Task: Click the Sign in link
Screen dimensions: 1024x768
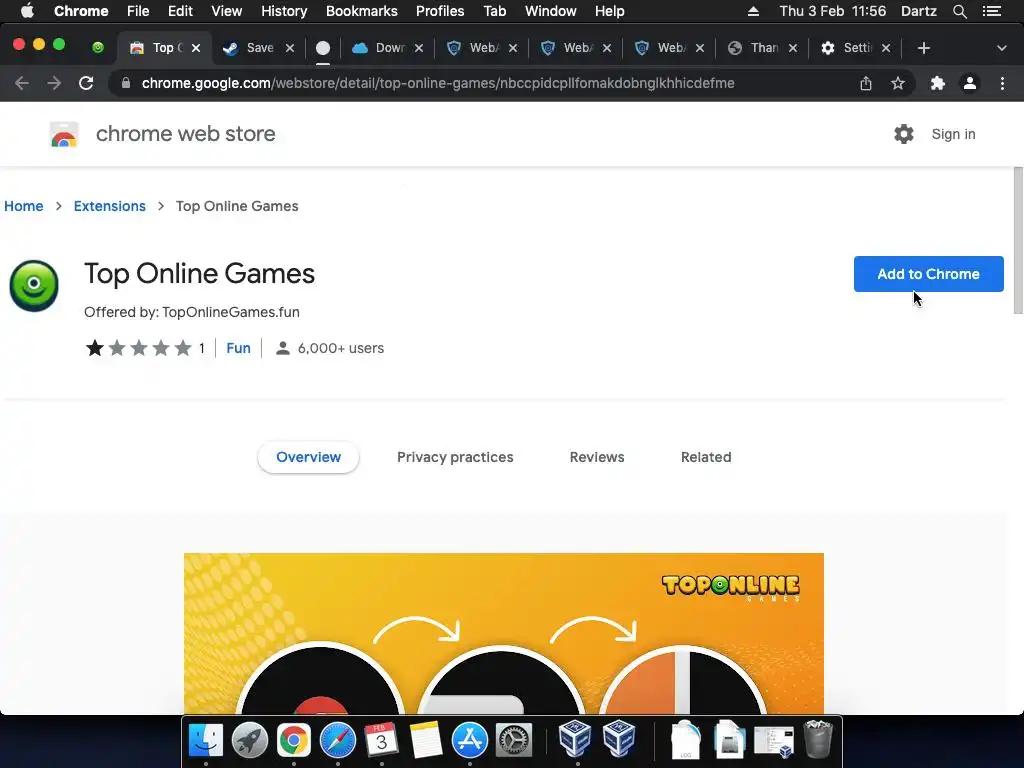Action: pos(953,134)
